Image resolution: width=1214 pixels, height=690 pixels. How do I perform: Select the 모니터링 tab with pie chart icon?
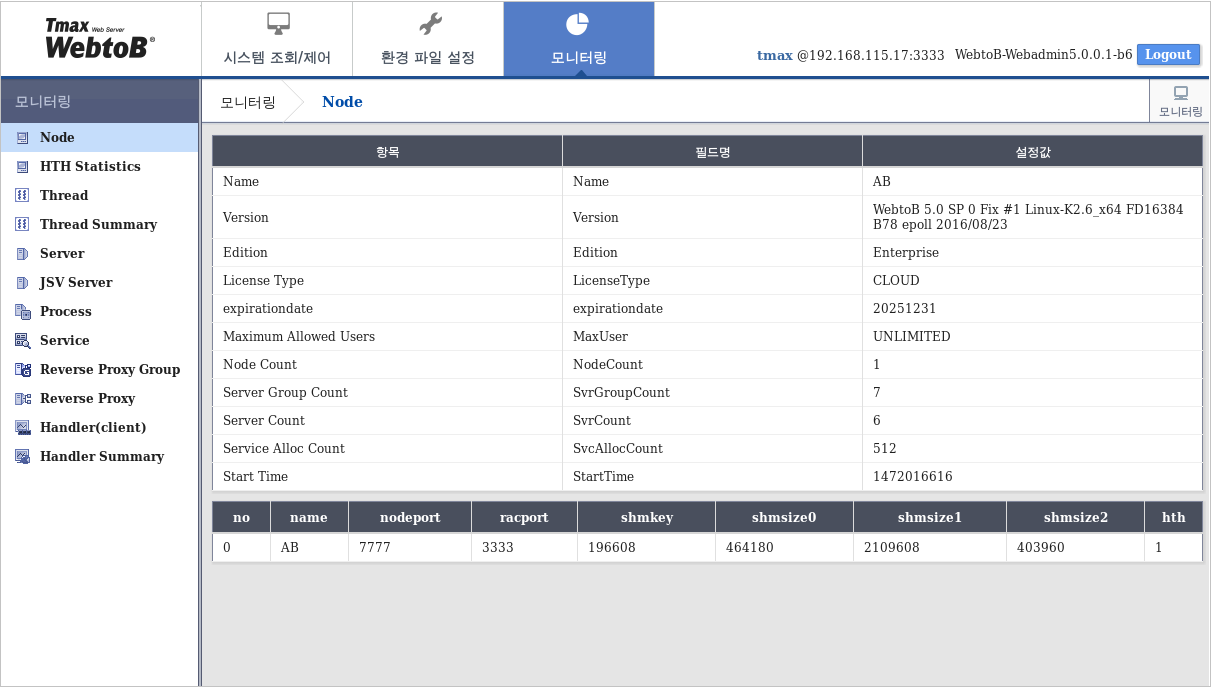click(x=578, y=38)
